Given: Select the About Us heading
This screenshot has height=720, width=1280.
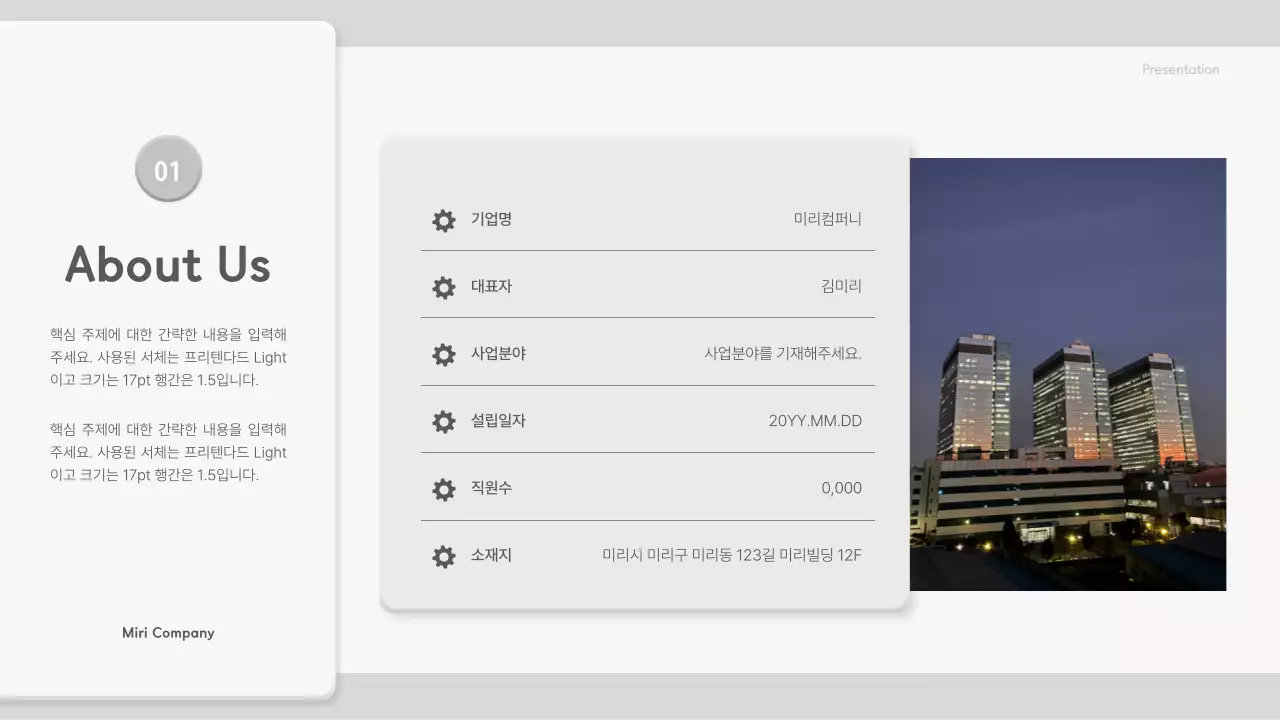Looking at the screenshot, I should tap(167, 264).
